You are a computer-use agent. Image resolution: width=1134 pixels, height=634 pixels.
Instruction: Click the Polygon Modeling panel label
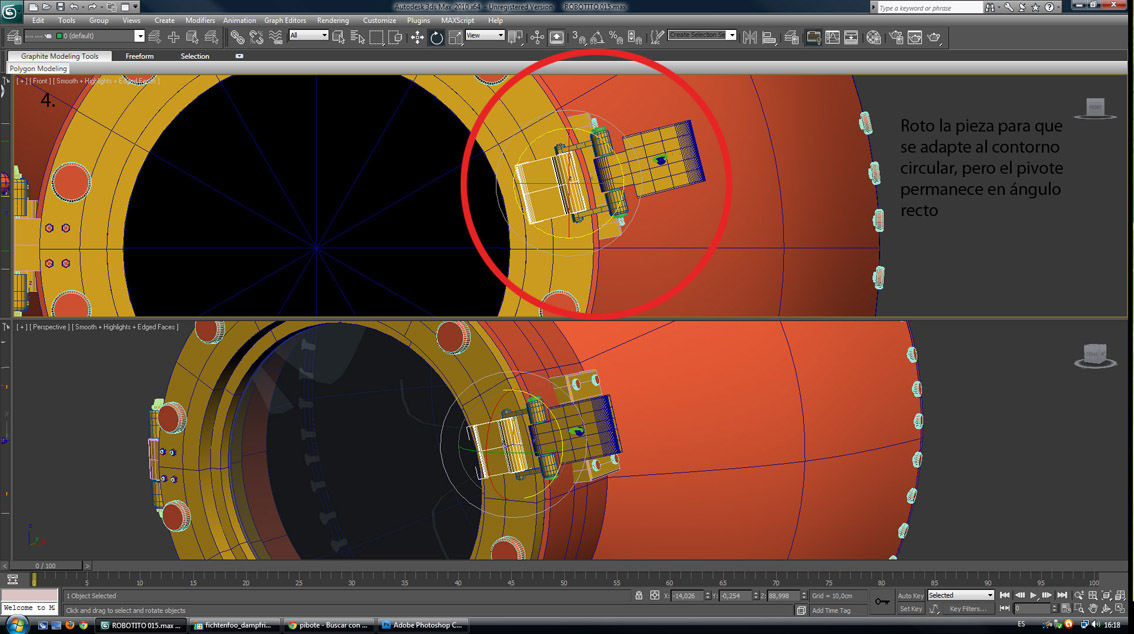coord(38,68)
